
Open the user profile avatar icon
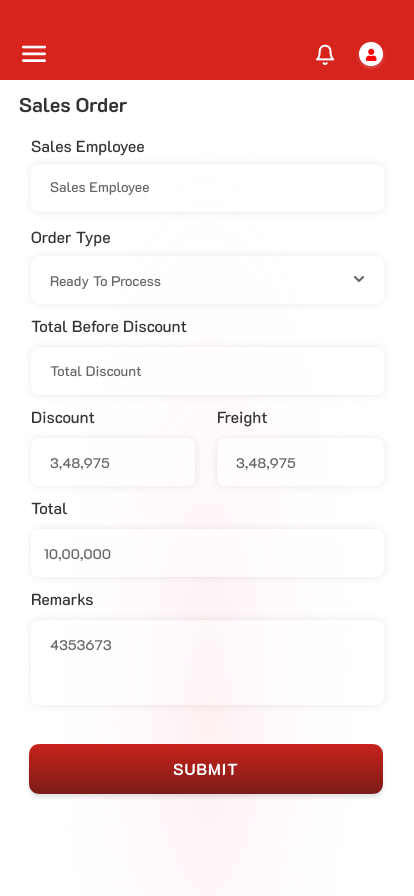tap(371, 54)
